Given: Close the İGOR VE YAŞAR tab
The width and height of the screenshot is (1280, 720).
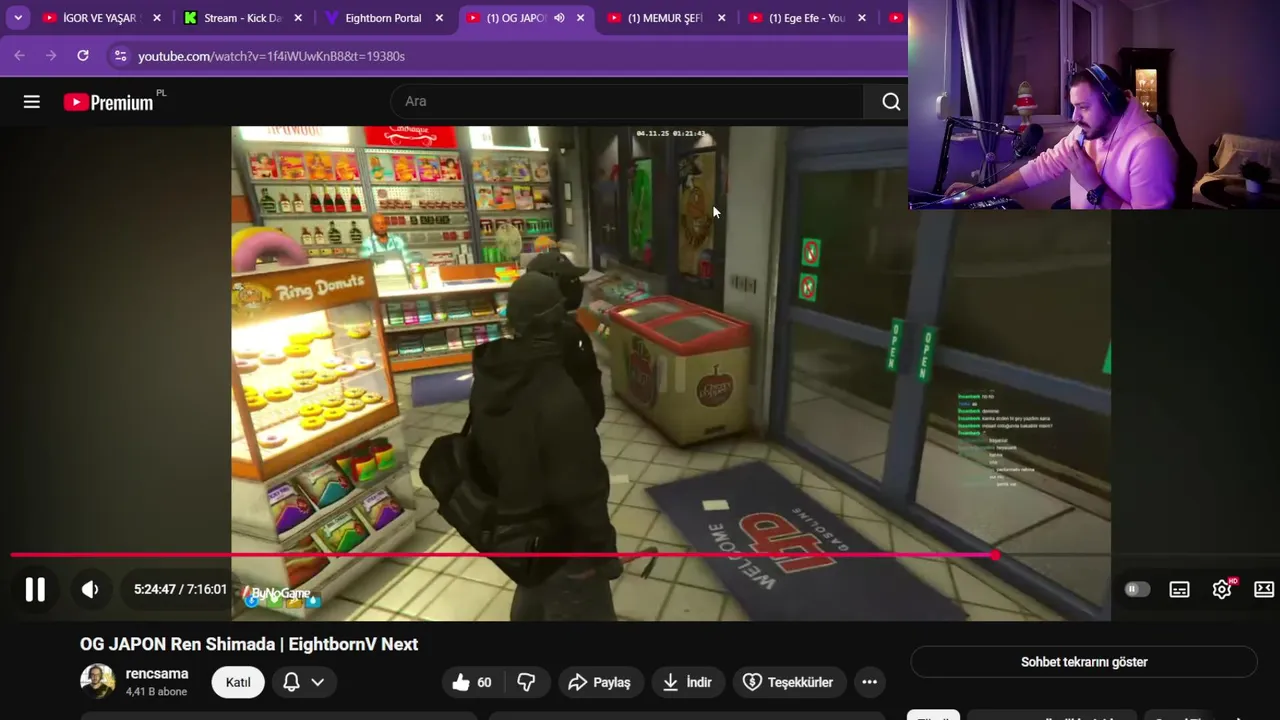Looking at the screenshot, I should point(157,18).
